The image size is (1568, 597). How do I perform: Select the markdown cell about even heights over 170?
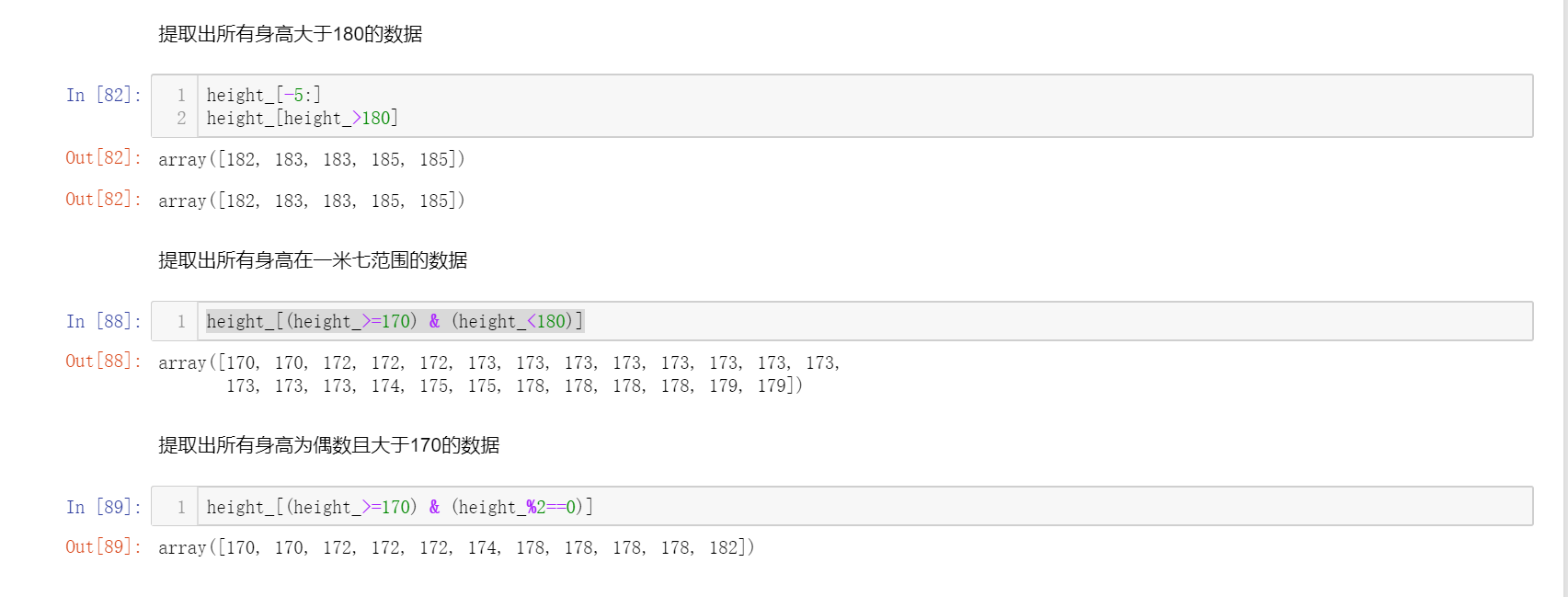[328, 446]
